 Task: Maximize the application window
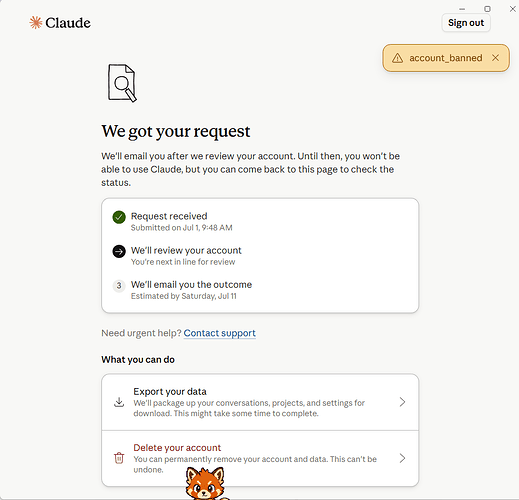[487, 9]
